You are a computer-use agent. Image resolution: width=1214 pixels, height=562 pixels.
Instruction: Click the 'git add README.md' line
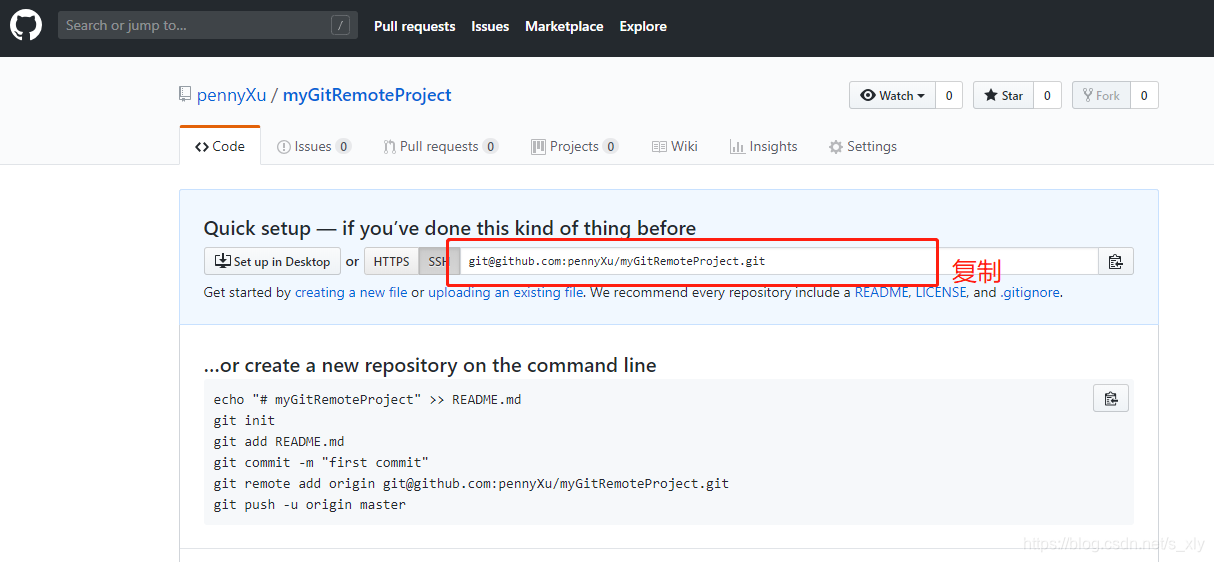coord(279,441)
